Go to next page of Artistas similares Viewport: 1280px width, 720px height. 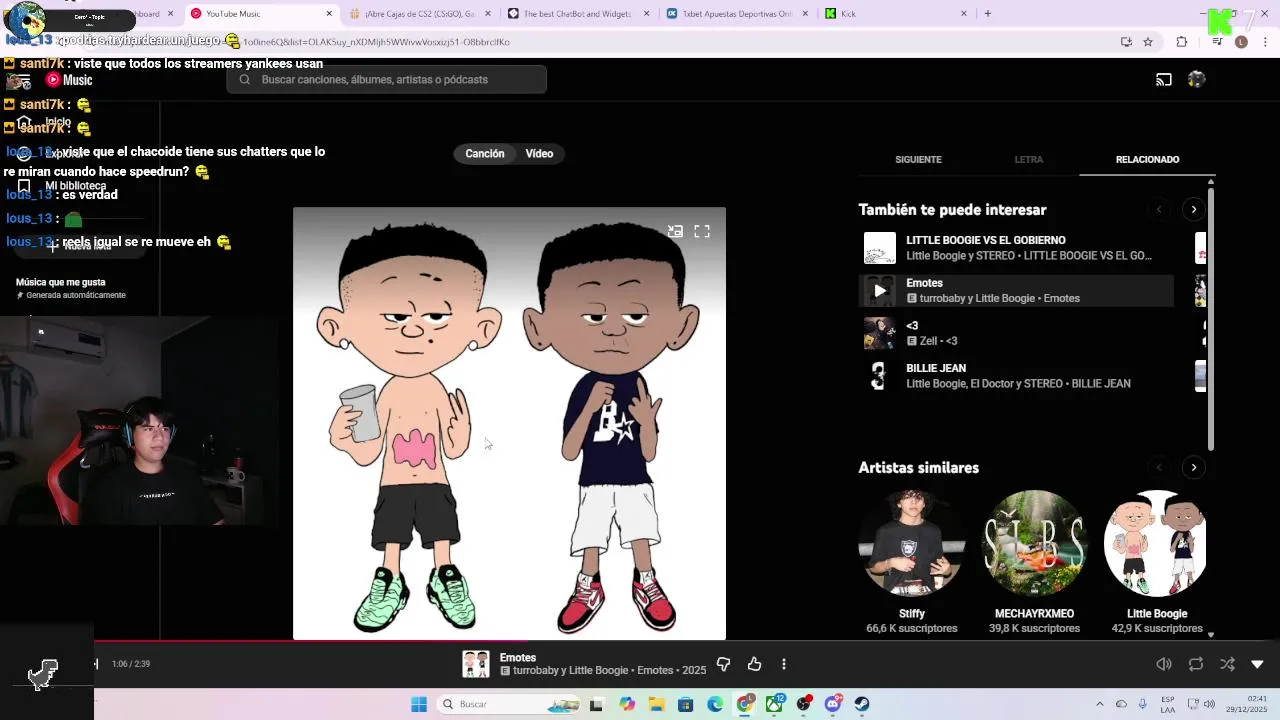[1193, 468]
